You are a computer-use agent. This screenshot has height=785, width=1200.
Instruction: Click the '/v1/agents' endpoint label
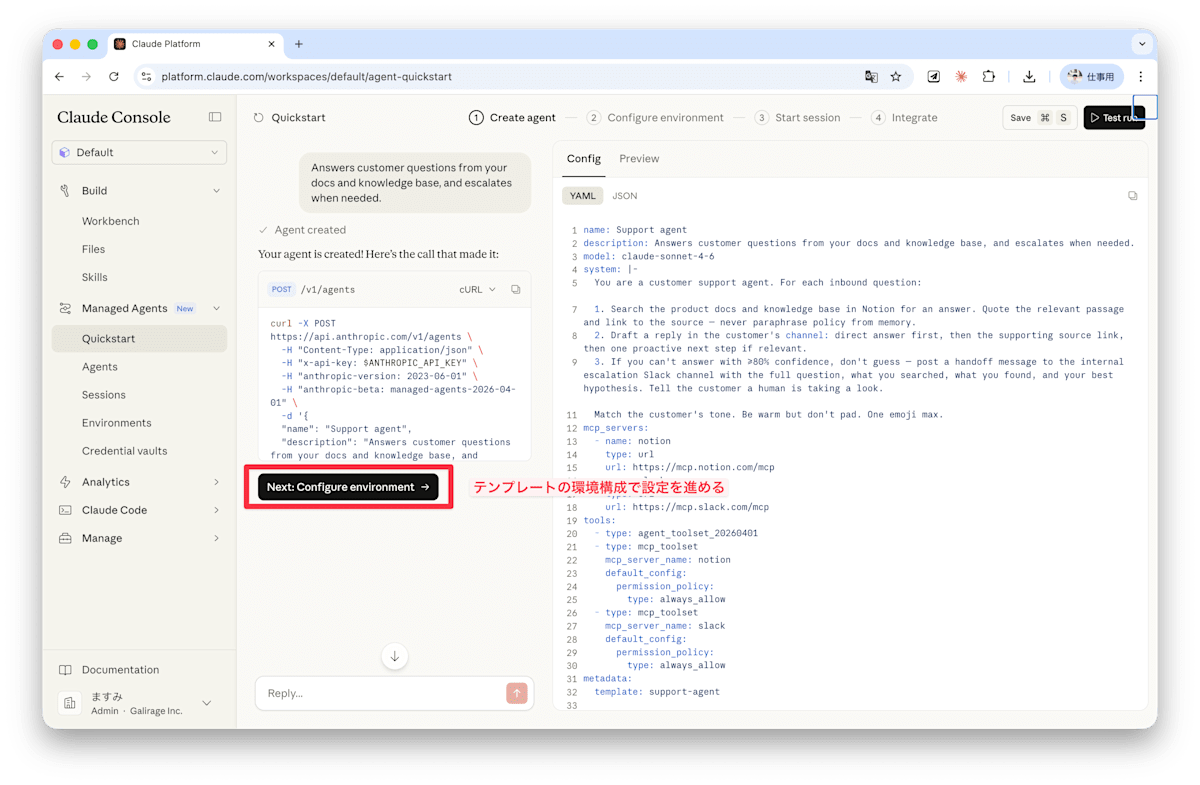[328, 289]
